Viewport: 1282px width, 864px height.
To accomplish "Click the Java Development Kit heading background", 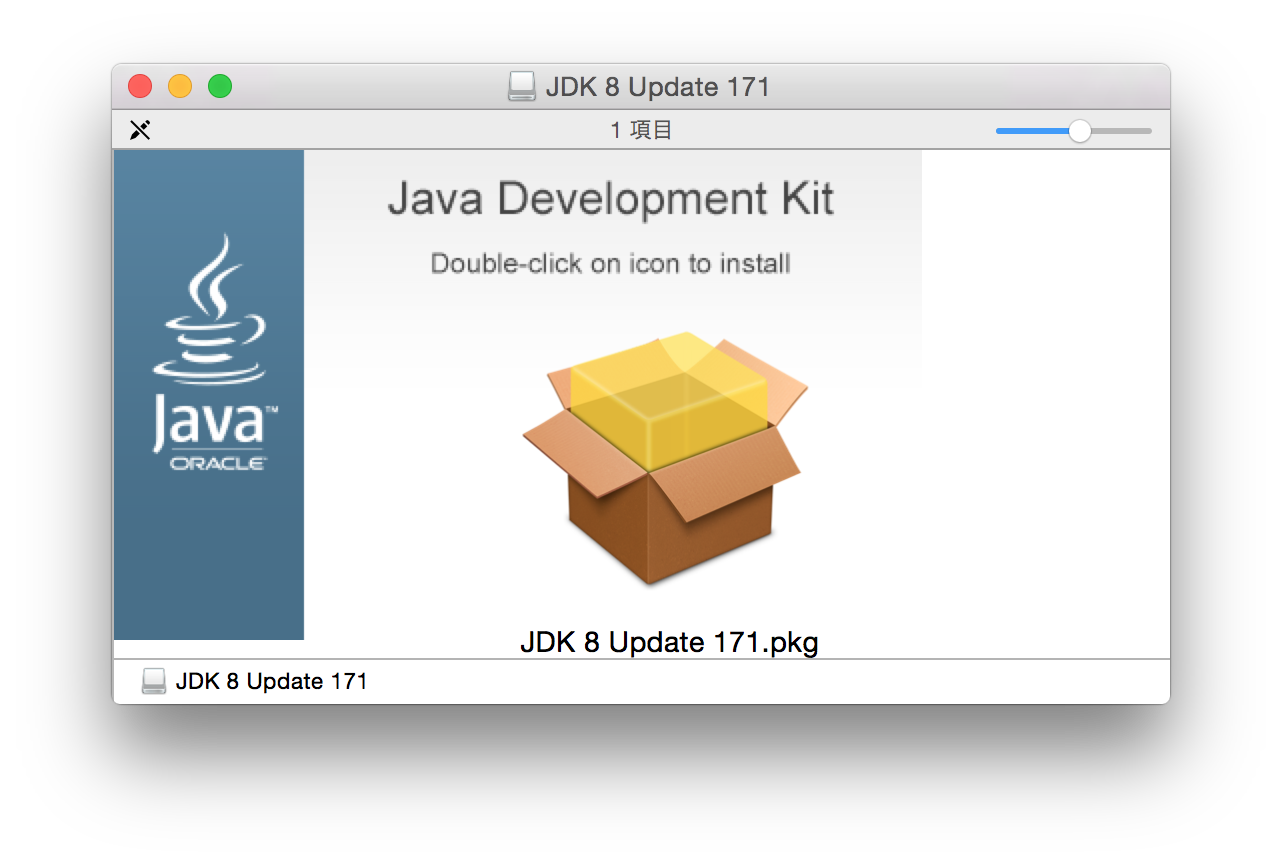I will coord(611,198).
